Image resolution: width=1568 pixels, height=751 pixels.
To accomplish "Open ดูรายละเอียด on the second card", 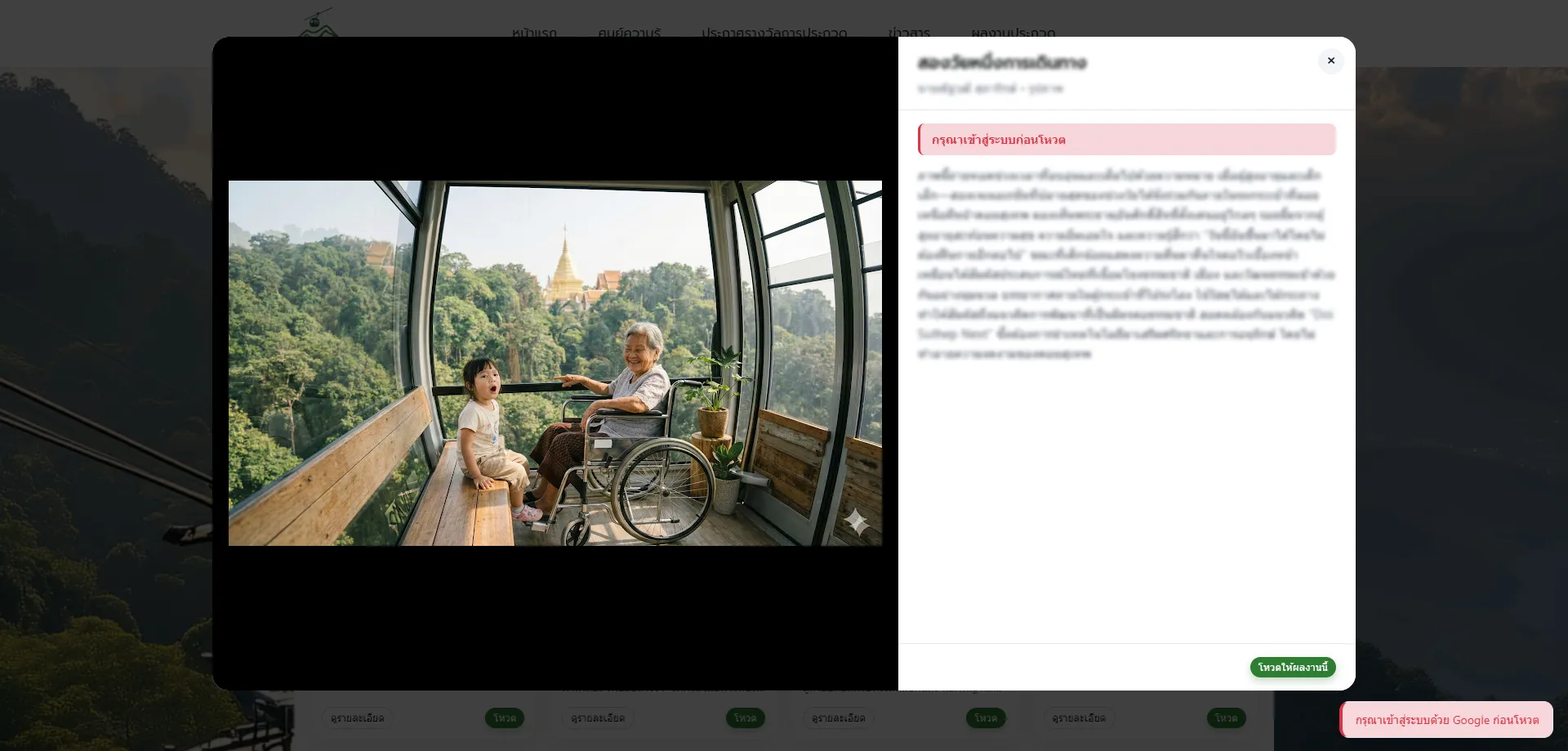I will click(598, 718).
